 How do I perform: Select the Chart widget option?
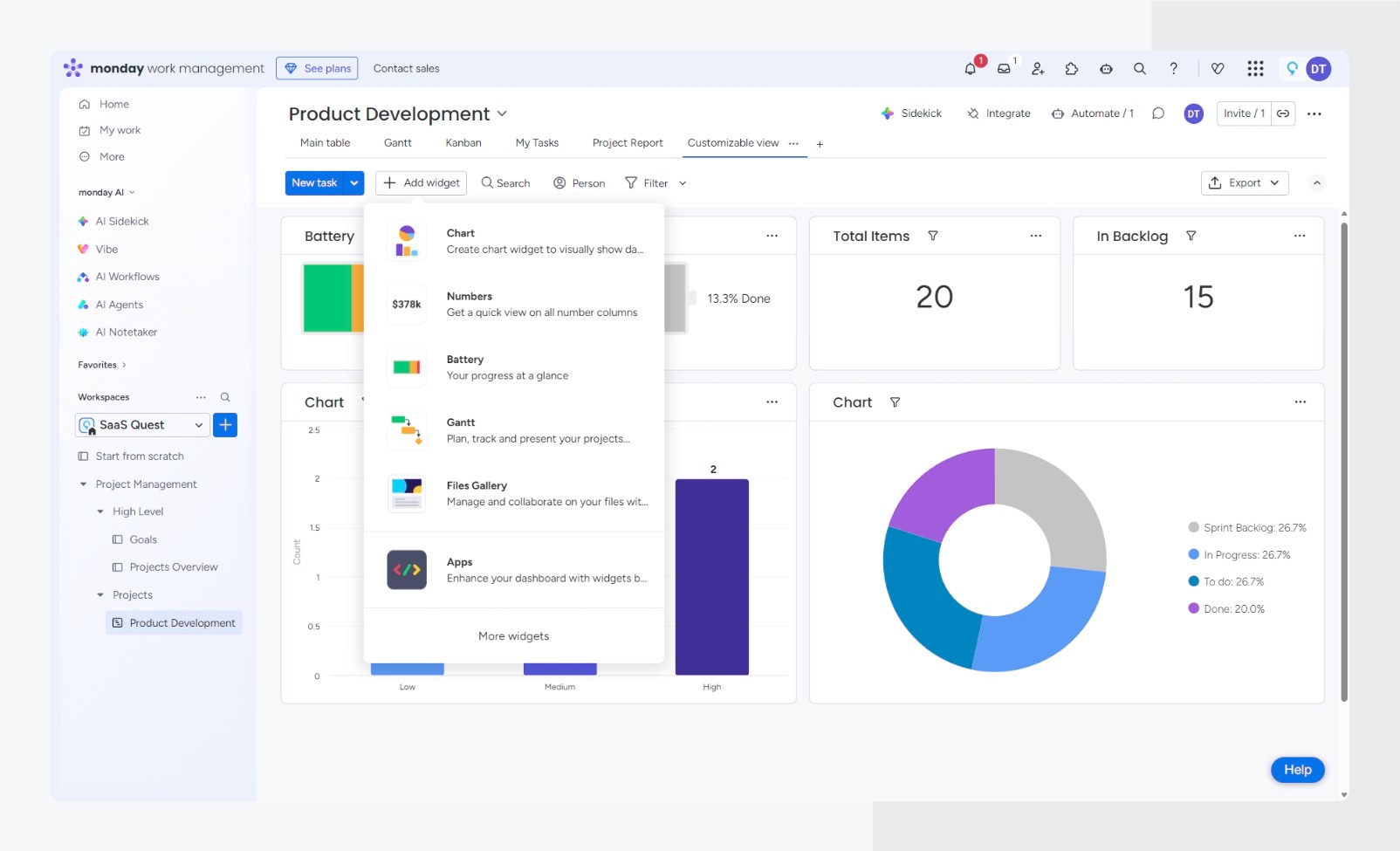point(514,241)
